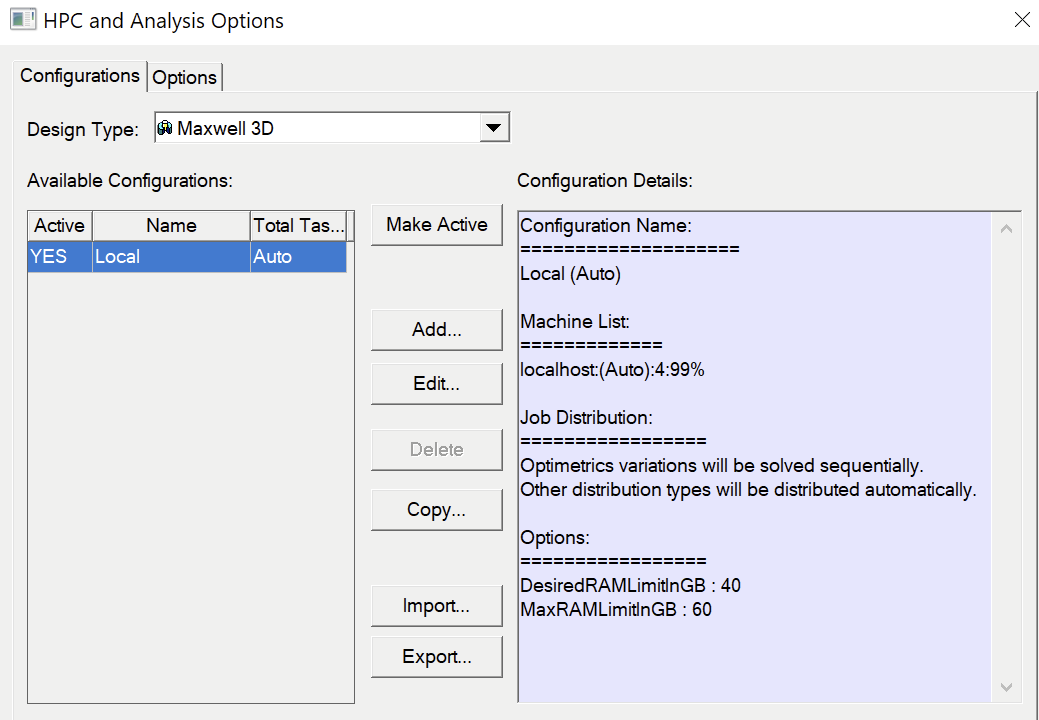Click the 'Configuration Name:' heading in details

[x=606, y=226]
